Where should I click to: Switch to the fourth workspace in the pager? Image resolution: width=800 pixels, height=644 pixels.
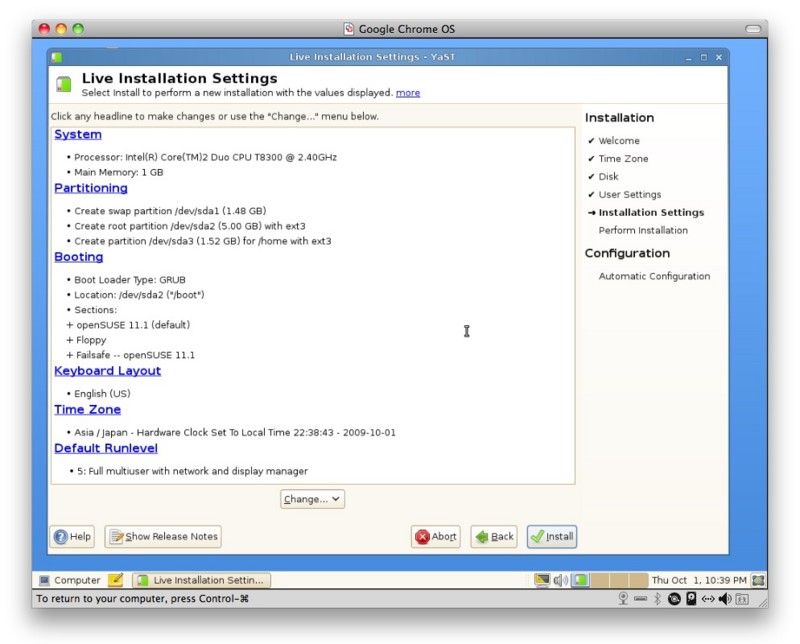pos(638,580)
